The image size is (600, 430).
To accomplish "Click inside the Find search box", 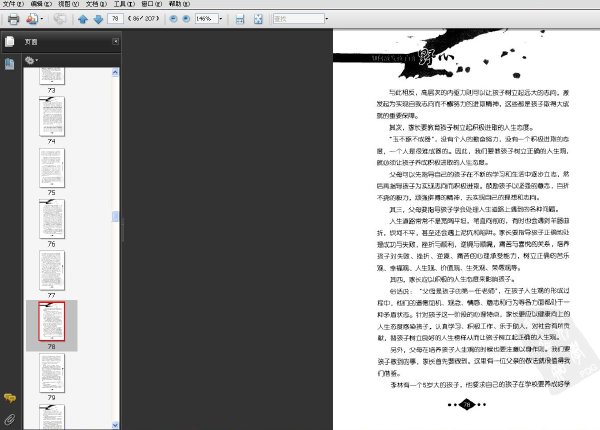I will 298,18.
